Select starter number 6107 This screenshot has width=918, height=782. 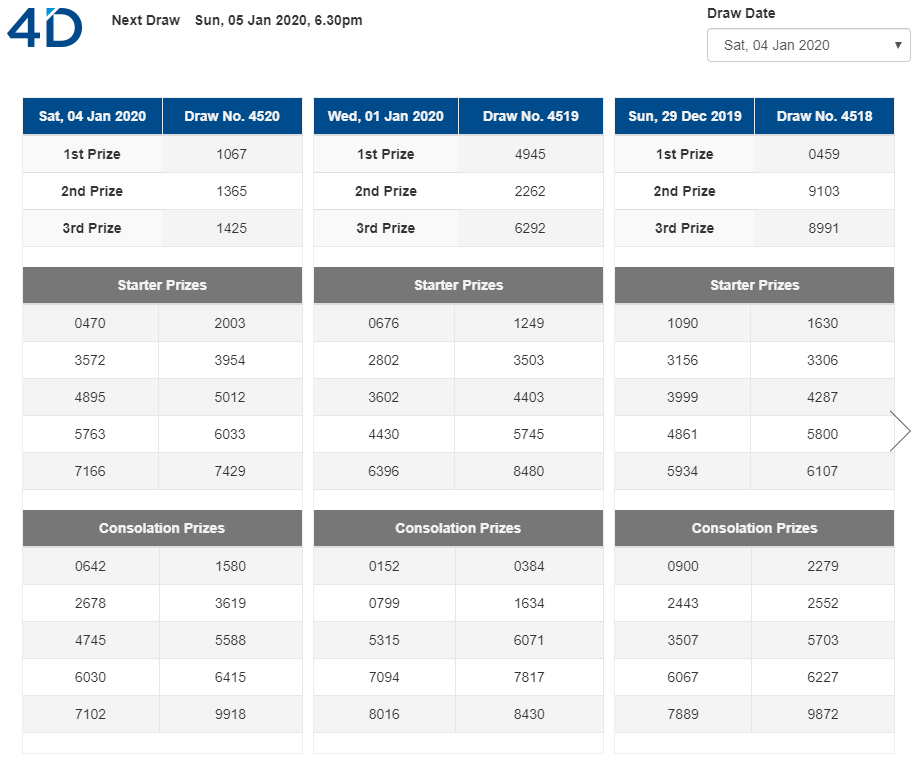click(823, 471)
